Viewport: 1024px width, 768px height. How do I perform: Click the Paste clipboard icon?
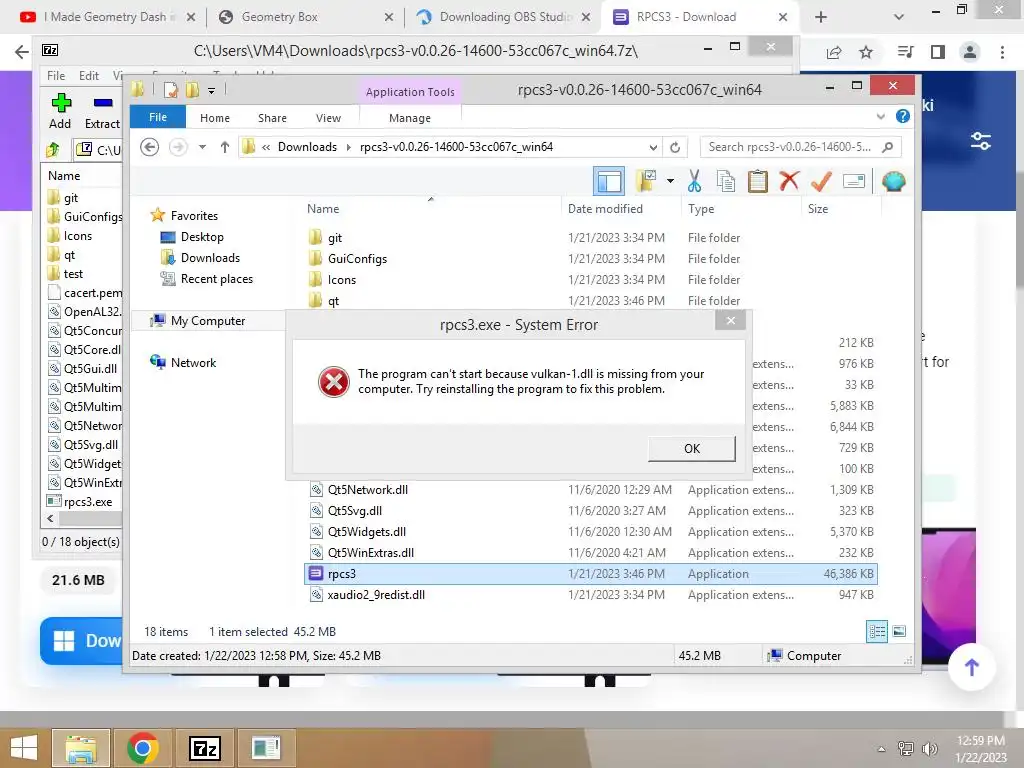coord(758,181)
